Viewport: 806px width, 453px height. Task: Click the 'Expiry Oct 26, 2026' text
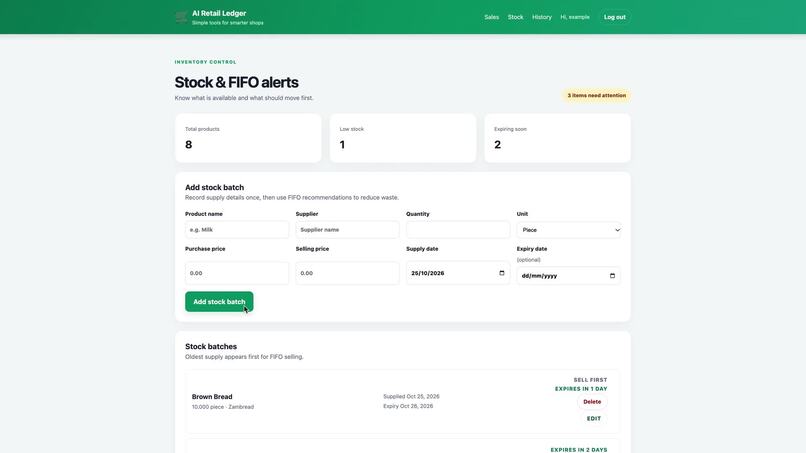[408, 406]
